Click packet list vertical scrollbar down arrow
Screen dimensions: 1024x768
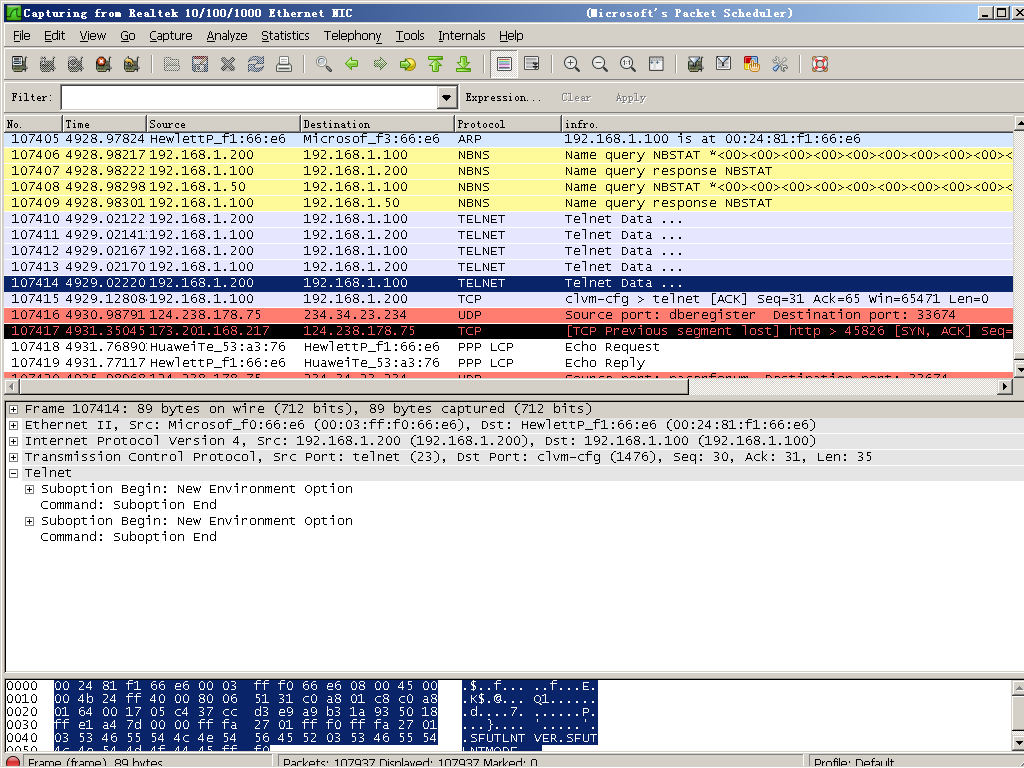click(x=1019, y=370)
